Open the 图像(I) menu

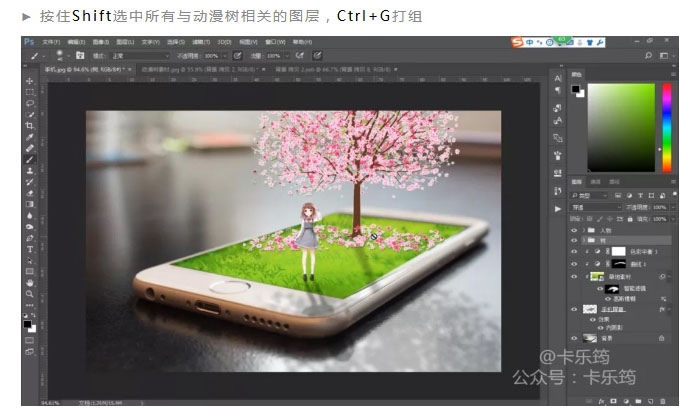pos(100,42)
